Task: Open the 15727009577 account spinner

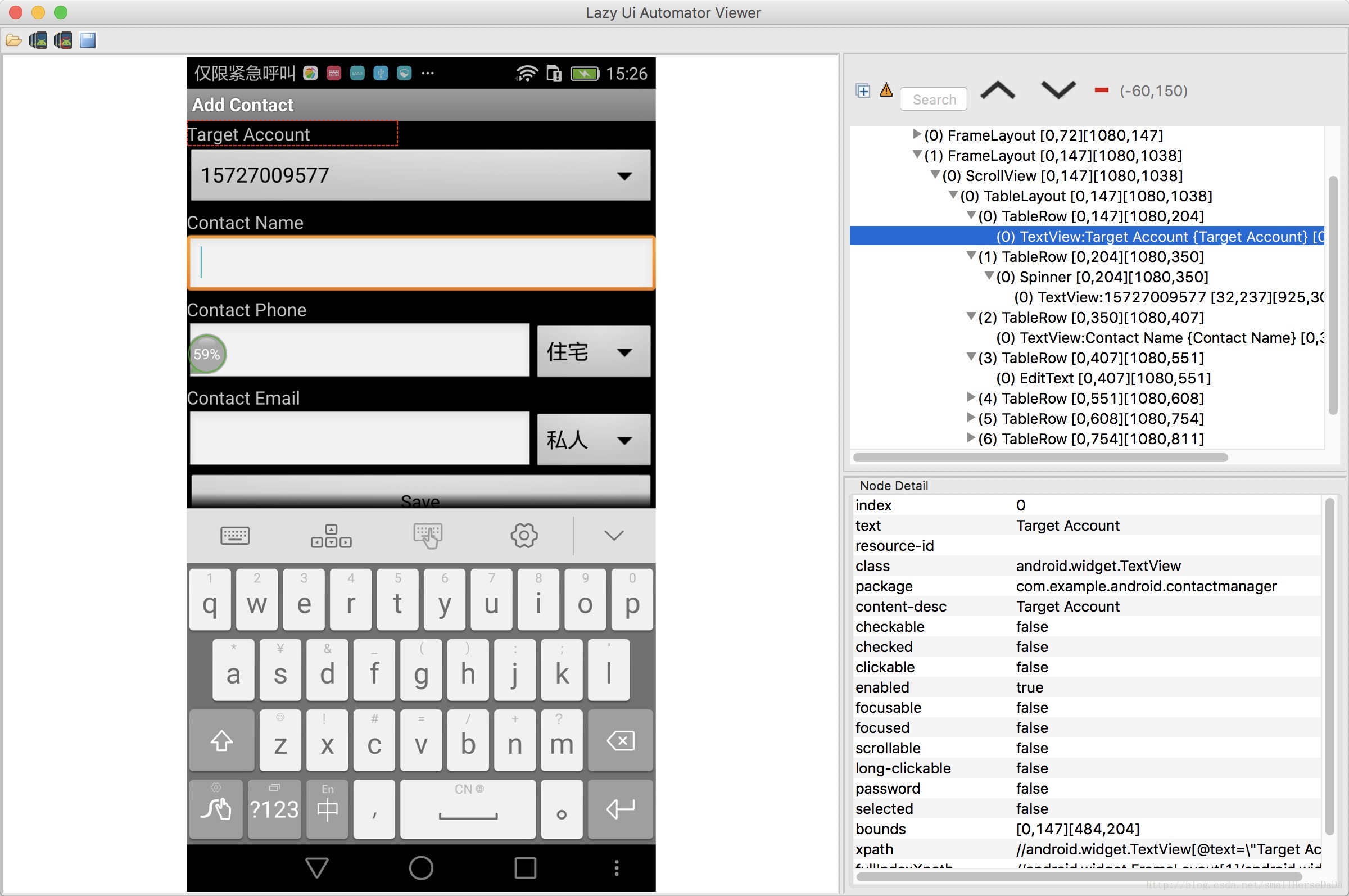Action: point(420,175)
